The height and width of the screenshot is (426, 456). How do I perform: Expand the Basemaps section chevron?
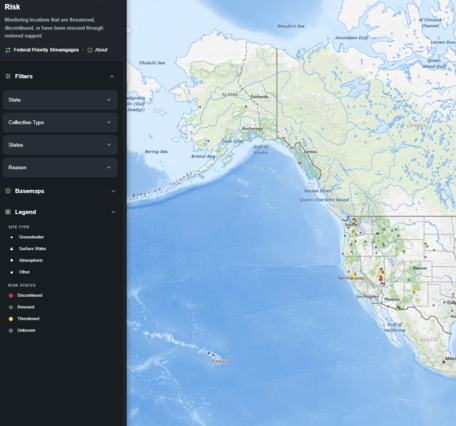click(x=113, y=191)
